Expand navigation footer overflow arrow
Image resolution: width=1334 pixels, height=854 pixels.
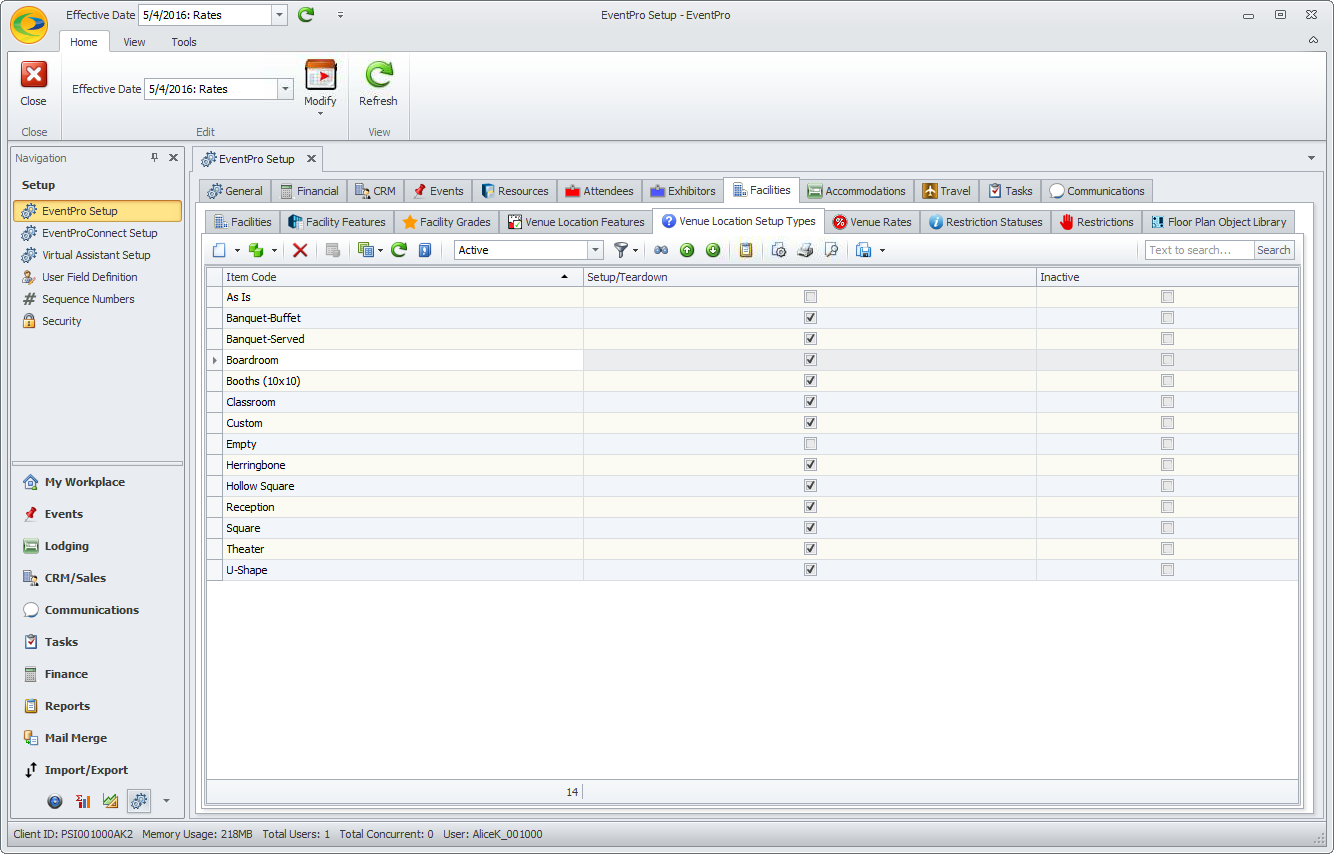pyautogui.click(x=166, y=801)
